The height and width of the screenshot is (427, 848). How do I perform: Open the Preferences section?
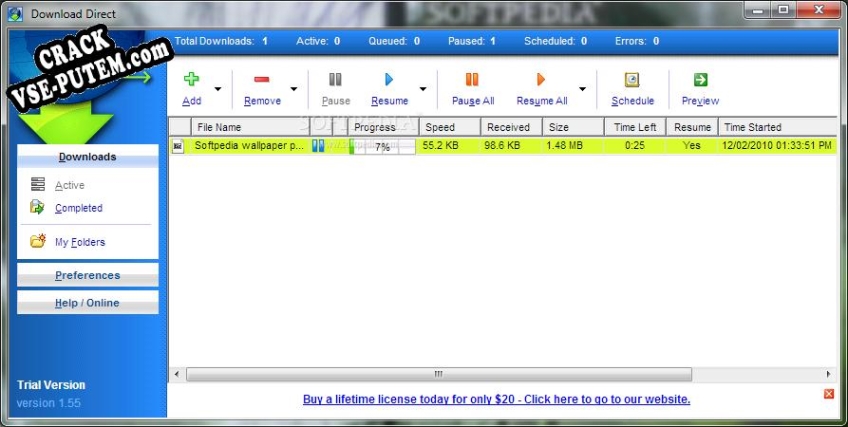pos(87,275)
